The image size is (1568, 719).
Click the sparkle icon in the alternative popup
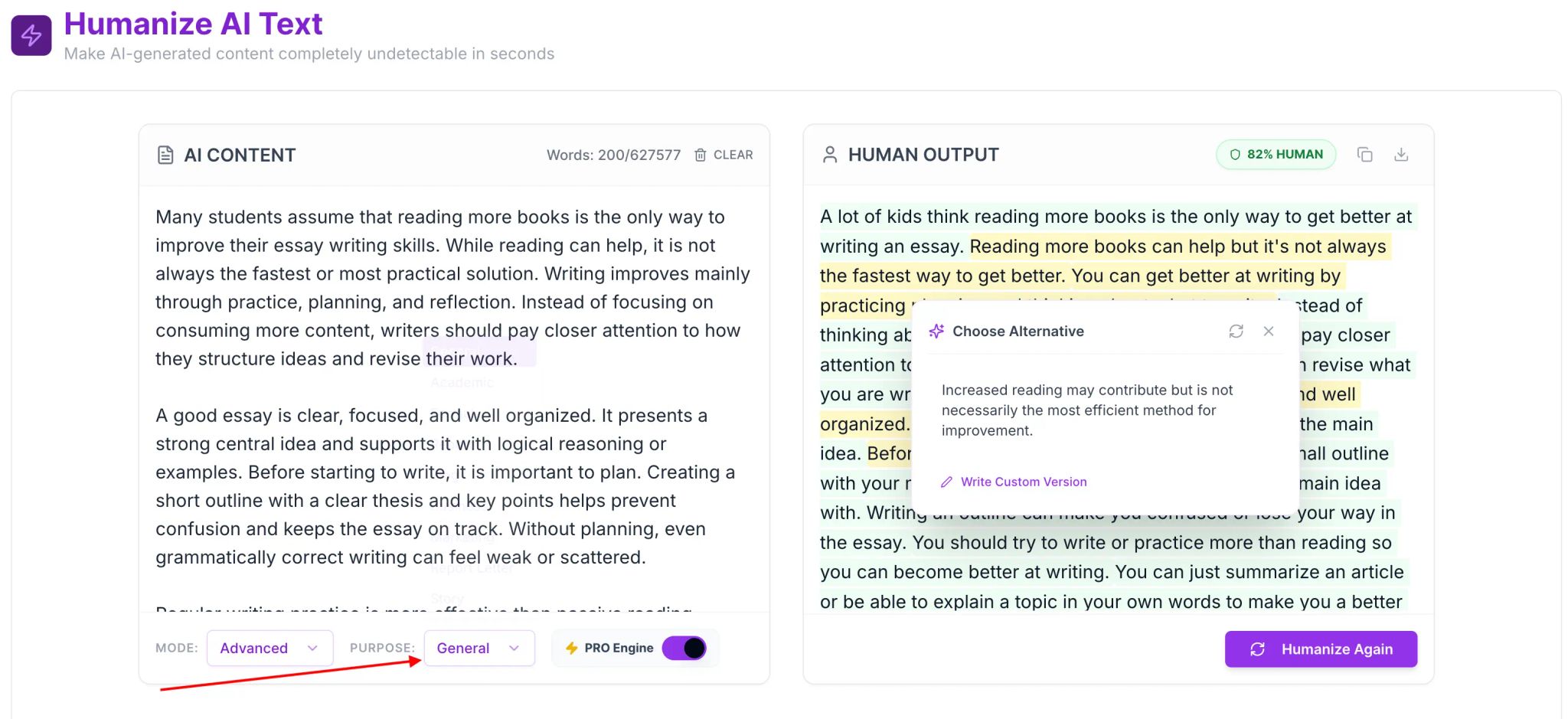tap(936, 332)
